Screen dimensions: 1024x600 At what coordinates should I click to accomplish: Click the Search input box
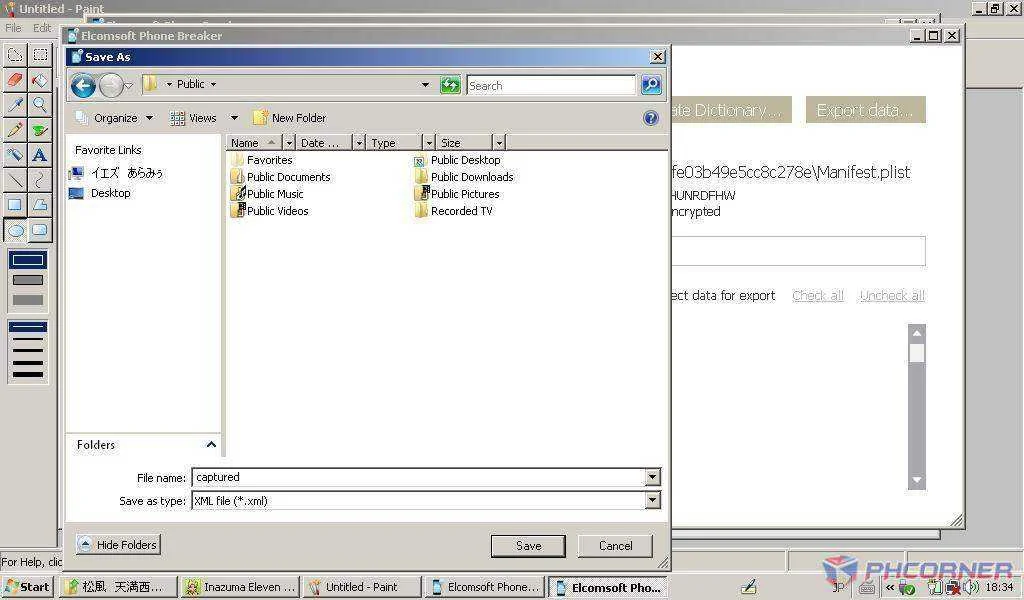(x=551, y=85)
